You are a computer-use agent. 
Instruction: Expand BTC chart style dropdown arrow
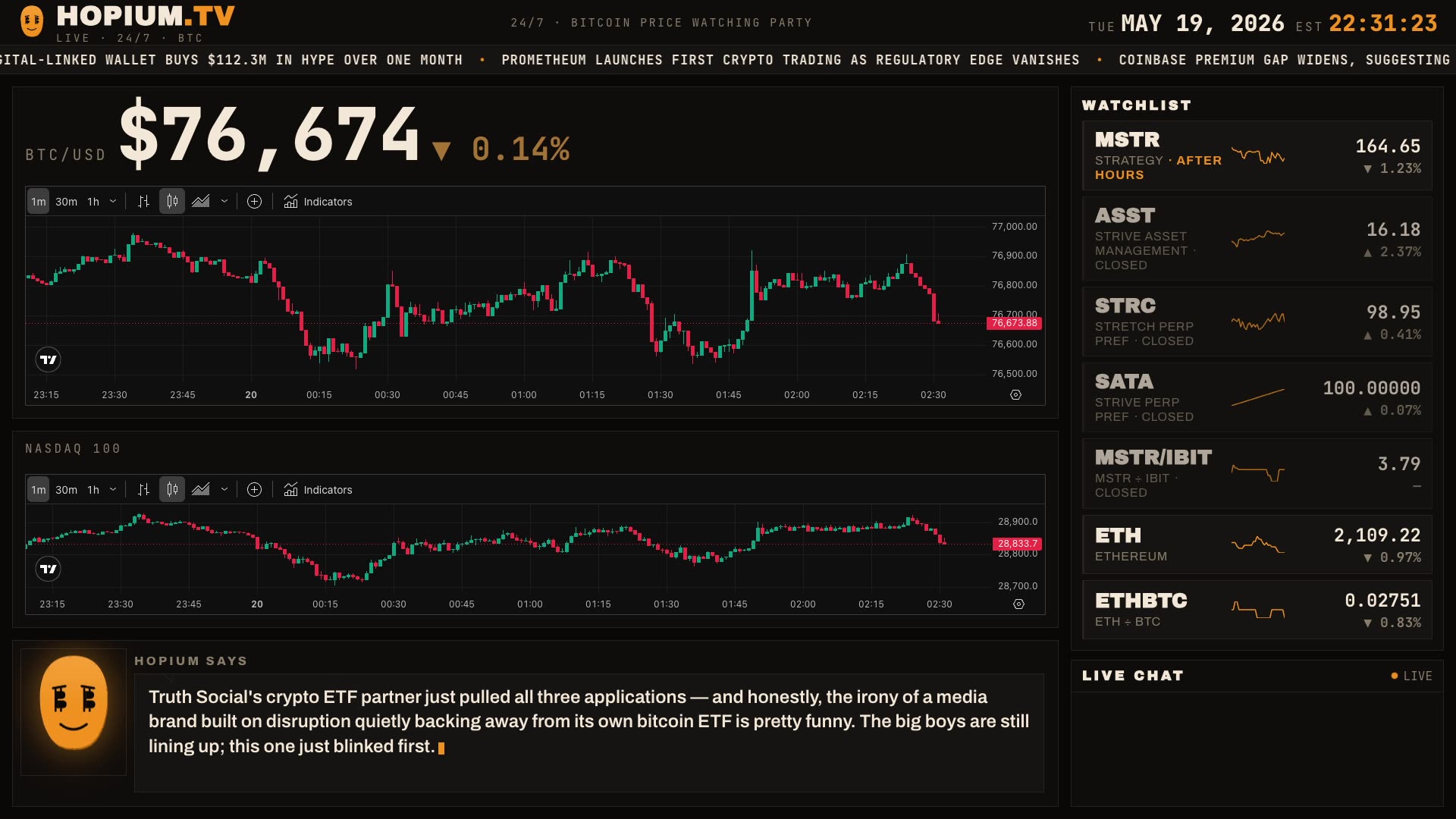pos(224,202)
